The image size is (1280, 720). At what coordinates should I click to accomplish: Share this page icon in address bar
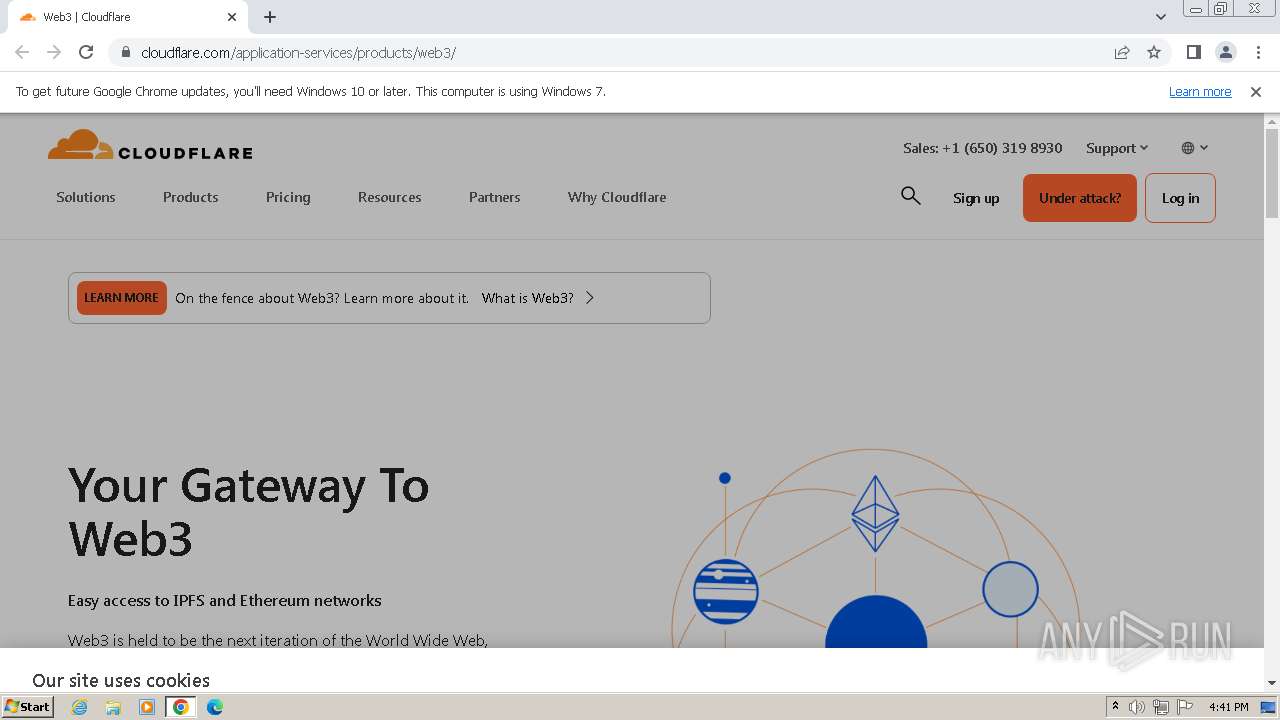coord(1122,52)
